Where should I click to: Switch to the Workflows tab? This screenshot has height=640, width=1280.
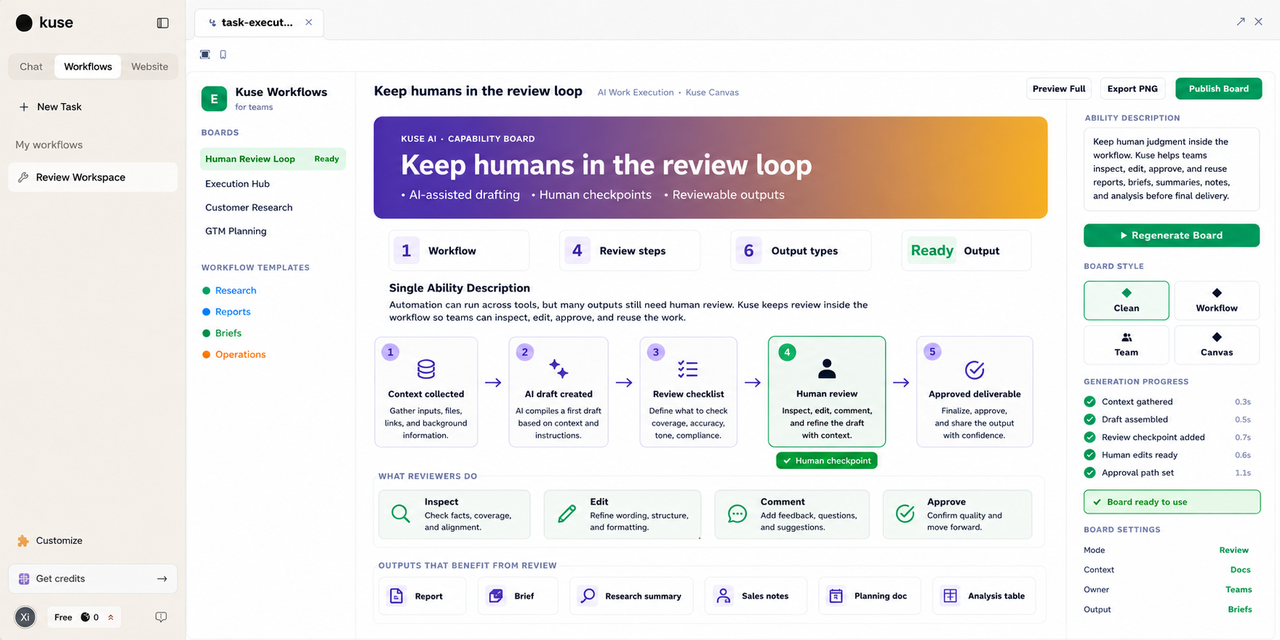click(88, 67)
